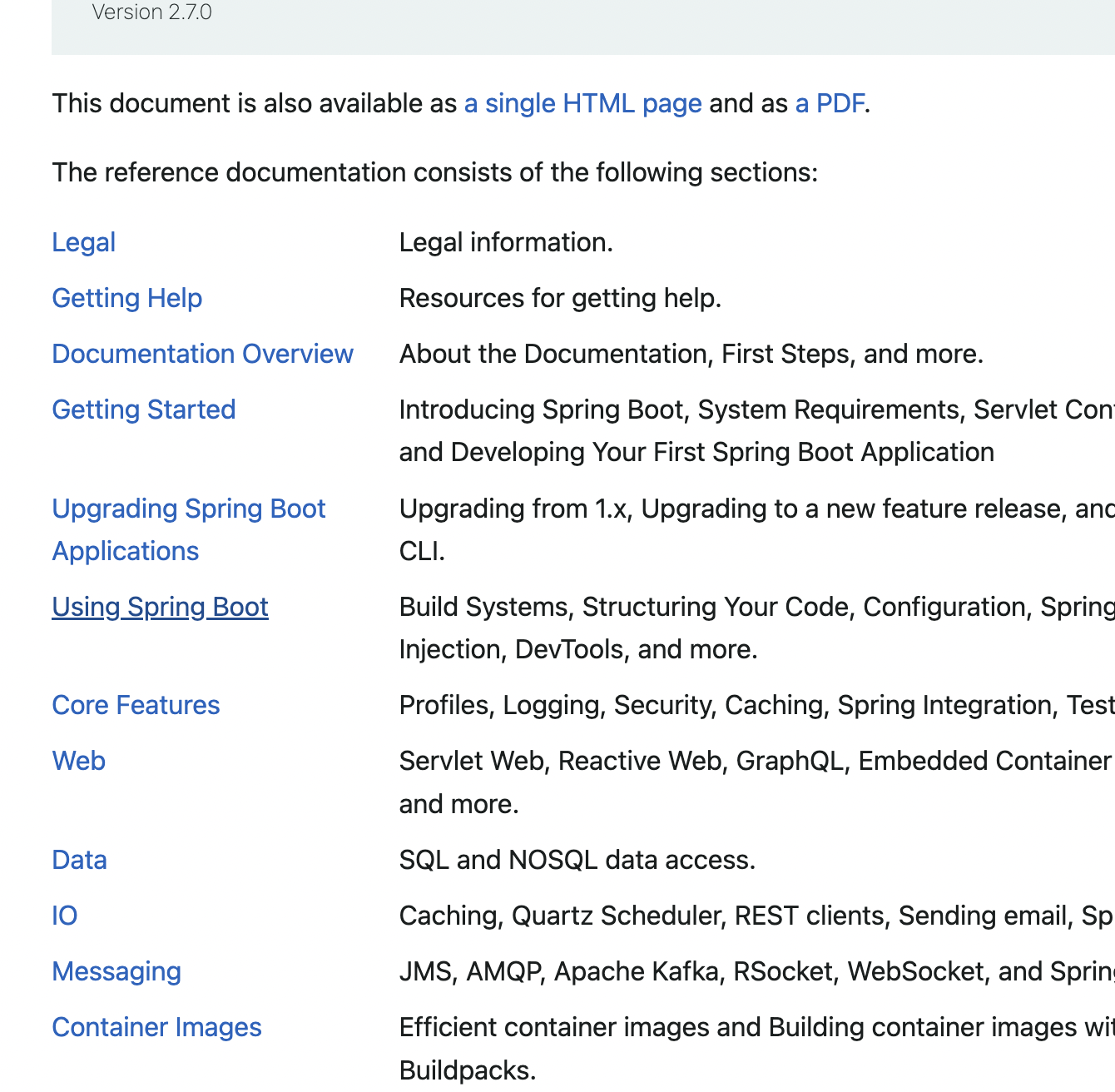Image resolution: width=1115 pixels, height=1092 pixels.
Task: Click the Version 2.7.0 text
Action: 151,12
